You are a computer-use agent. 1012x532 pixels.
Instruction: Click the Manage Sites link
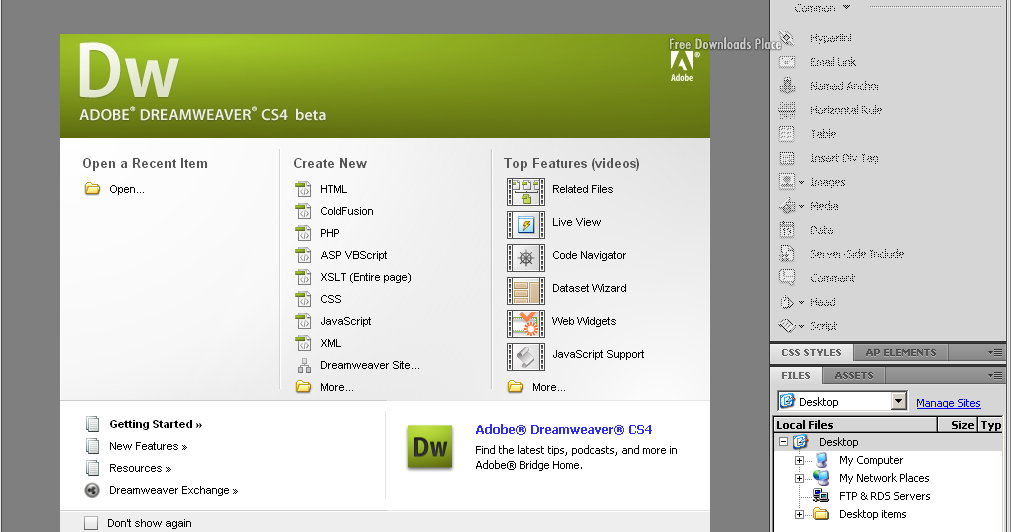click(948, 403)
